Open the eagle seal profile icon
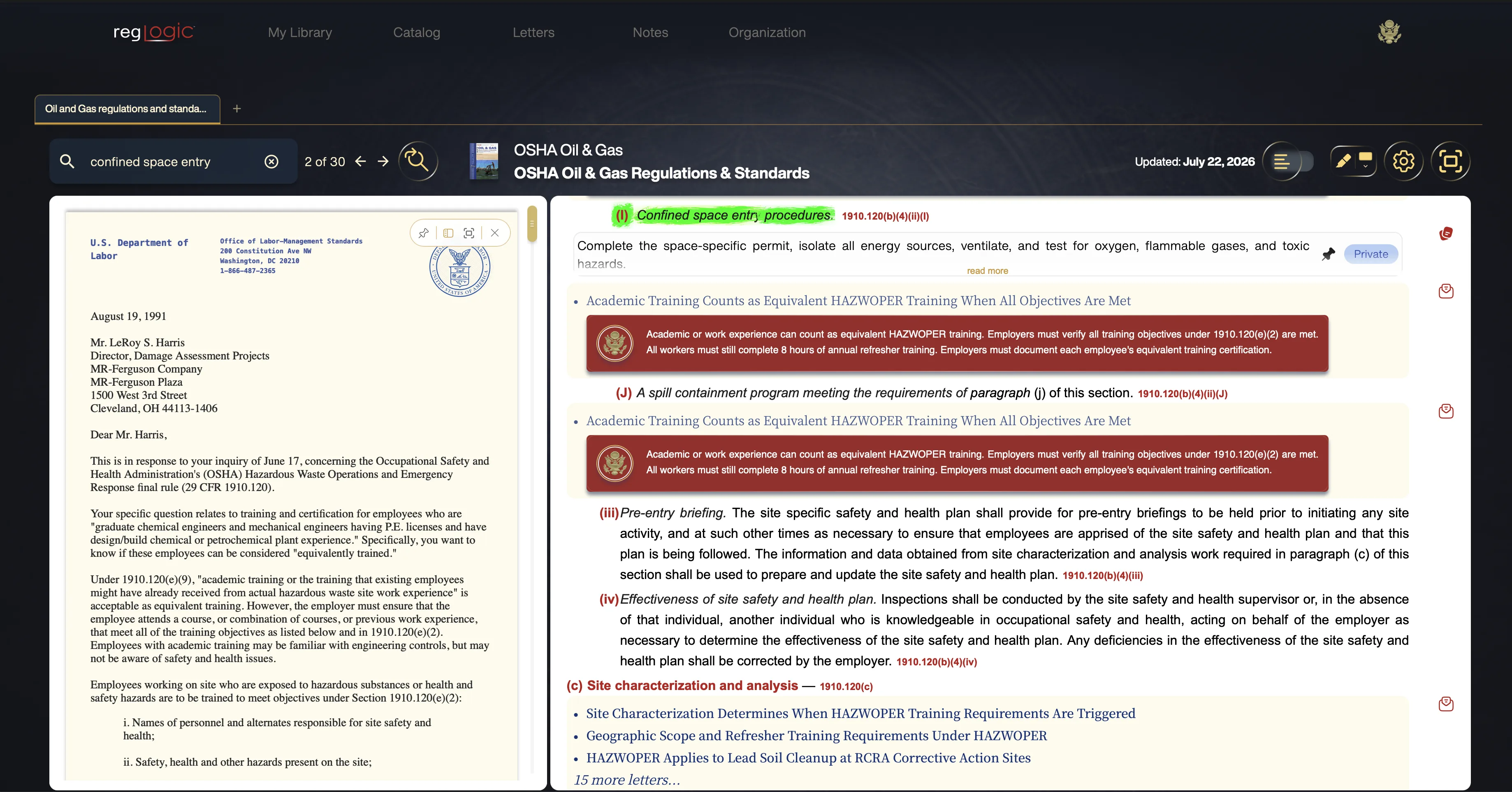The image size is (1512, 792). (1389, 32)
